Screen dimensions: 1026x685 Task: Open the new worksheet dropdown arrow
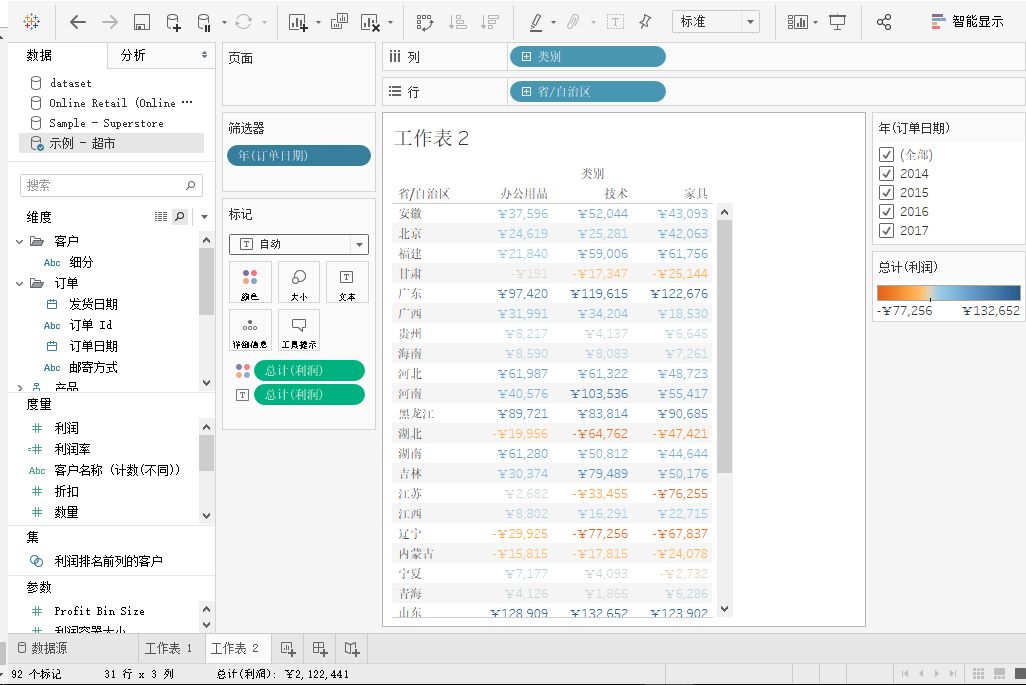pyautogui.click(x=319, y=22)
